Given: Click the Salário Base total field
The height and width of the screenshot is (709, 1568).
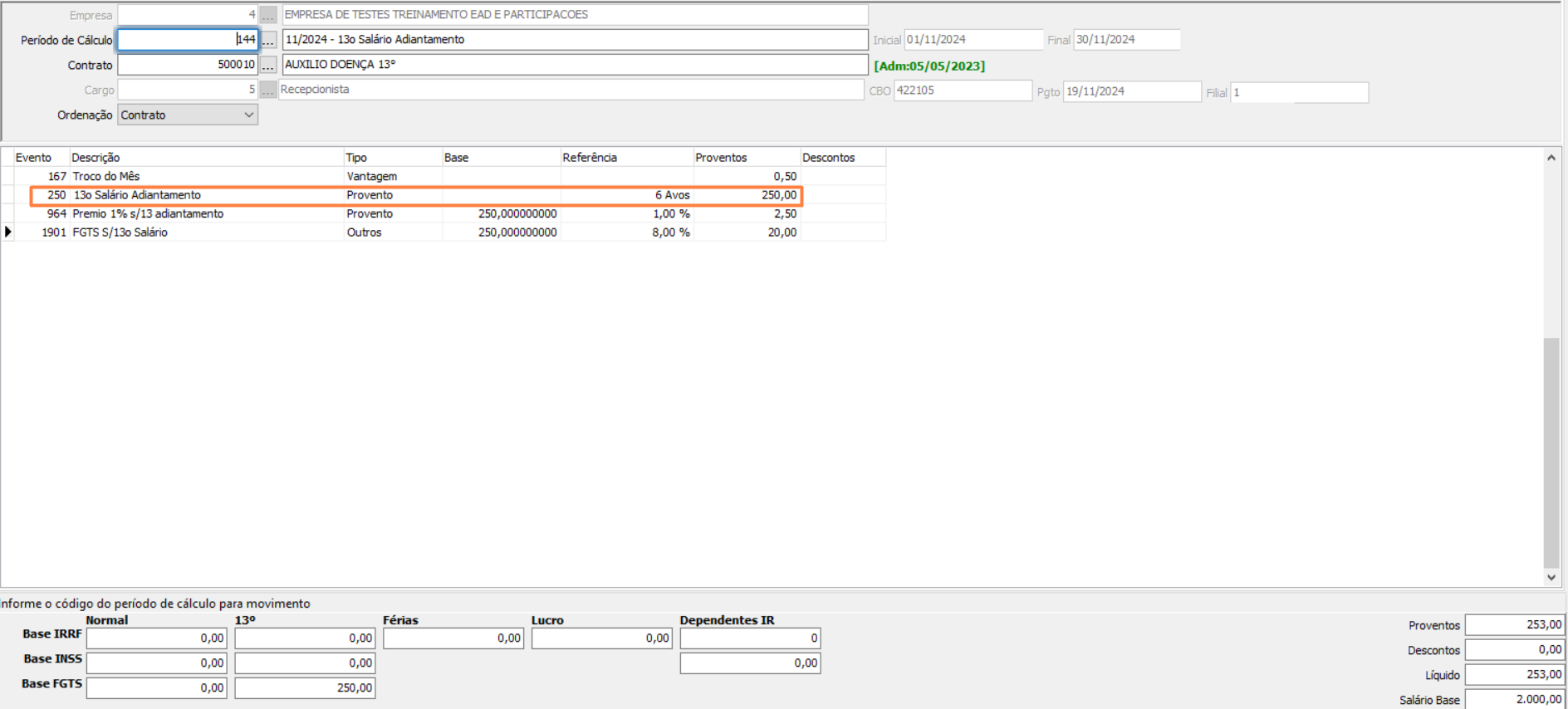Looking at the screenshot, I should (1514, 700).
